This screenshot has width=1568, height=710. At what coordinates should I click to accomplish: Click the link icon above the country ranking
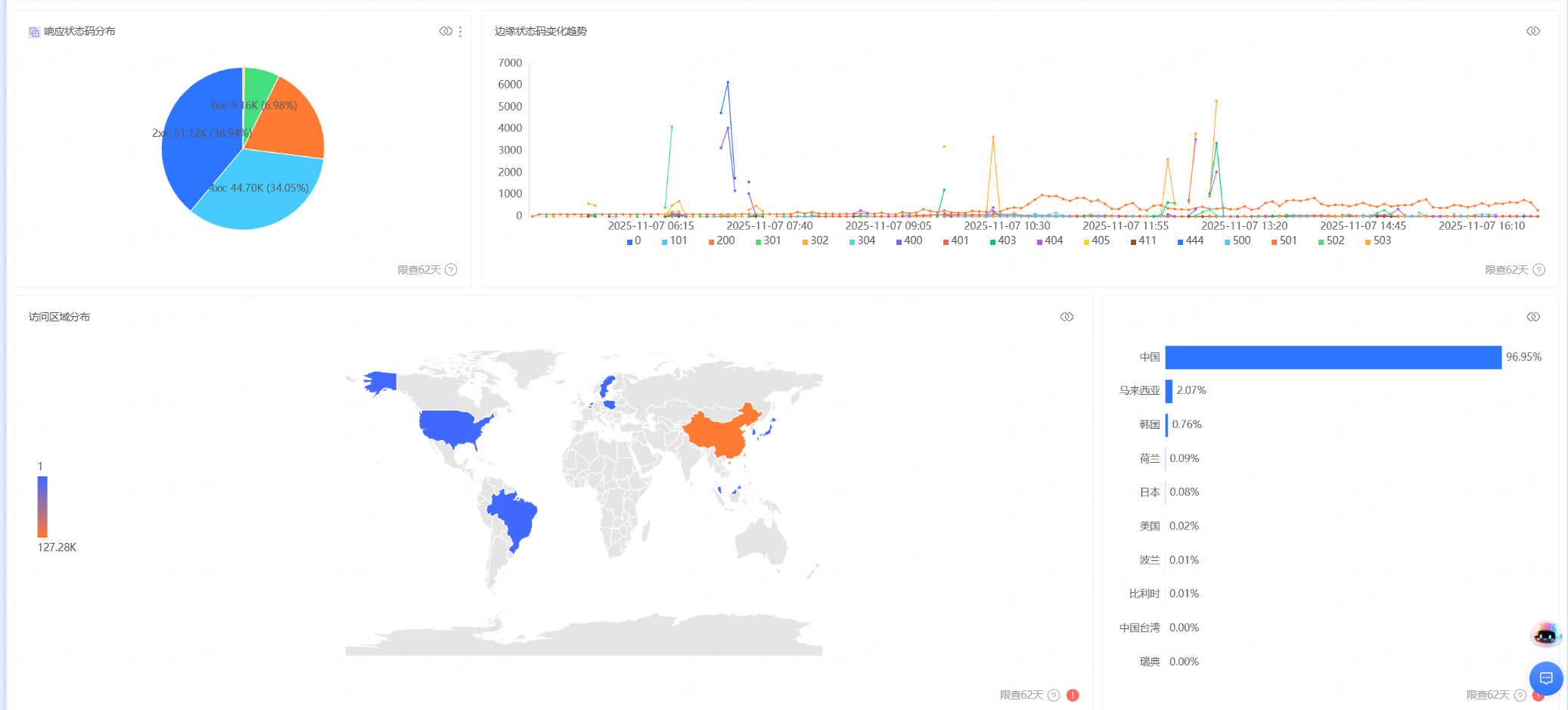pos(1532,317)
